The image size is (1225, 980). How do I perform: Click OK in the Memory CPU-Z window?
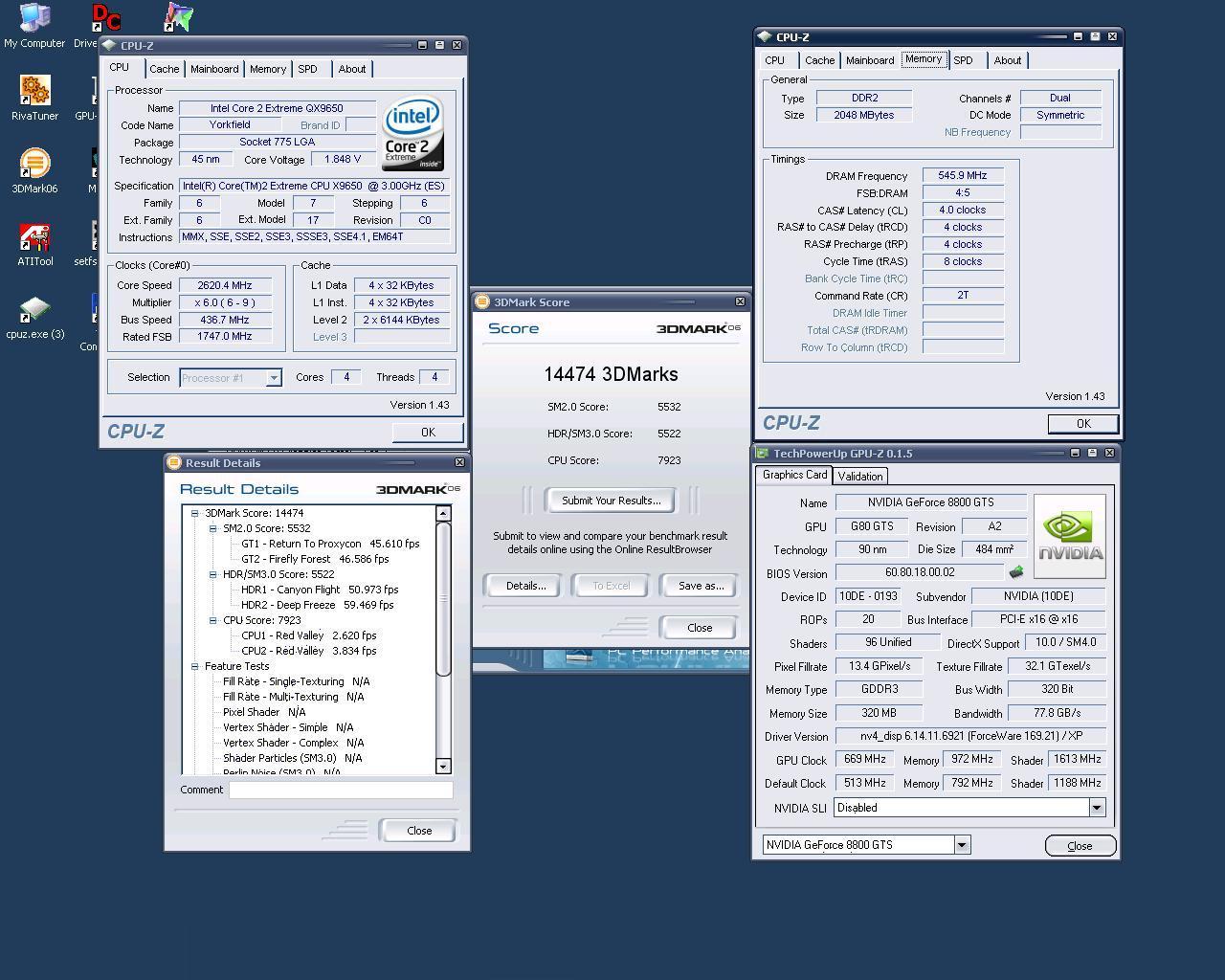click(x=1082, y=424)
